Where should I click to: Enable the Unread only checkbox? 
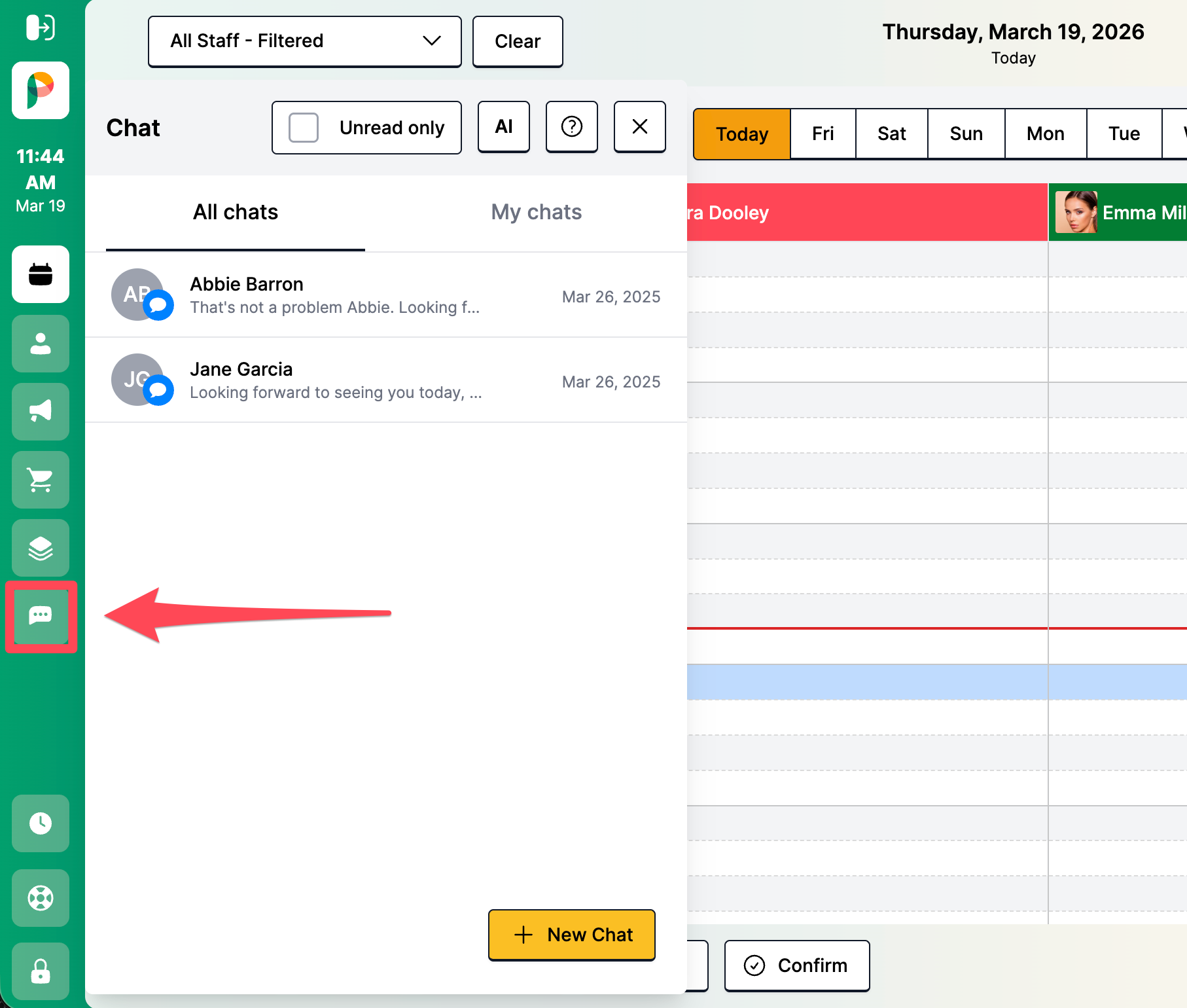click(x=304, y=128)
